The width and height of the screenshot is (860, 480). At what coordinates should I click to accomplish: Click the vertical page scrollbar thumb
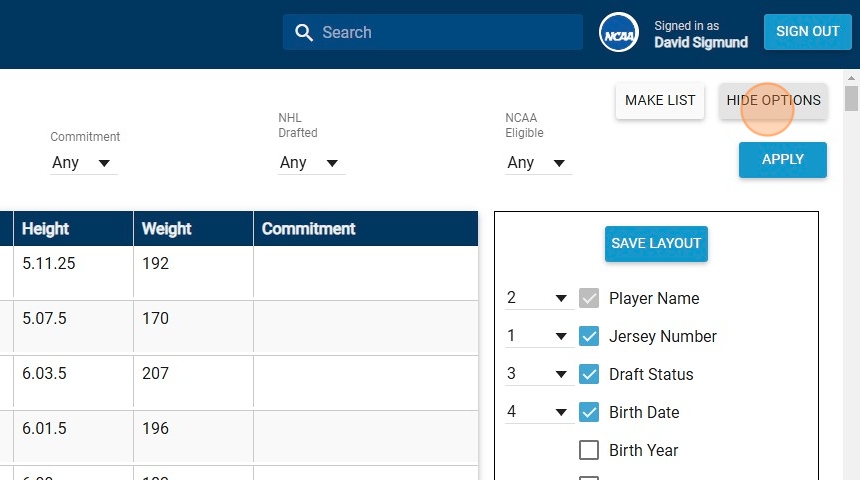851,98
